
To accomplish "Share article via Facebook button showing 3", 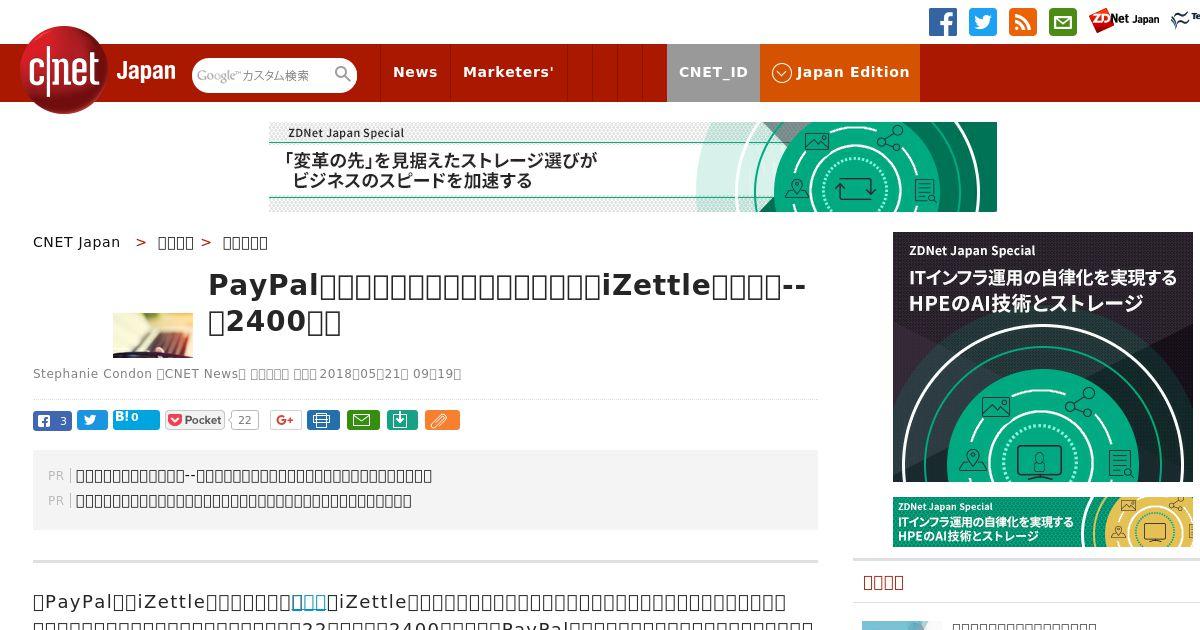I will [52, 420].
